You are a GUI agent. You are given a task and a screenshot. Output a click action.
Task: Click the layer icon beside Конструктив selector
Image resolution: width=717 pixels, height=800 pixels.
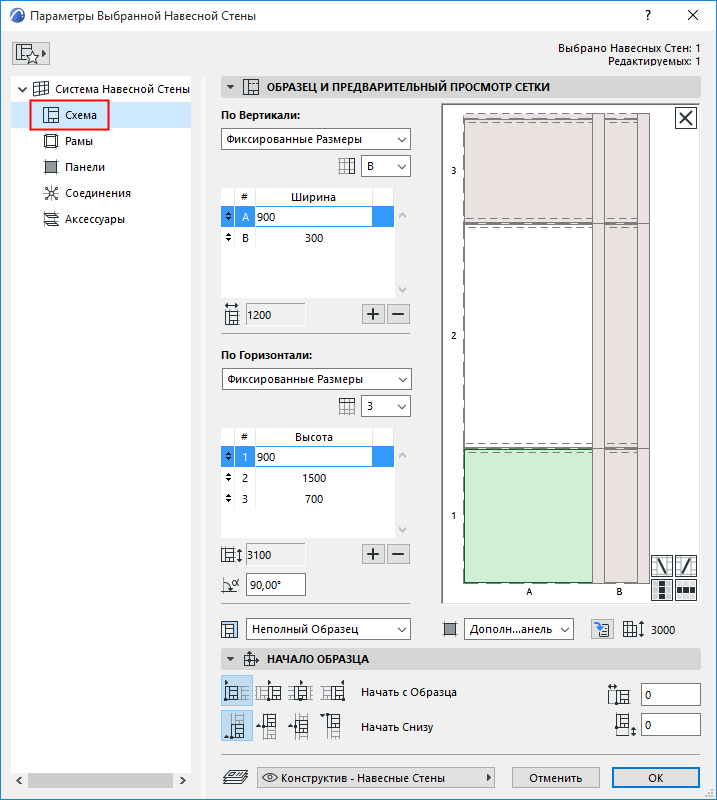[x=235, y=778]
